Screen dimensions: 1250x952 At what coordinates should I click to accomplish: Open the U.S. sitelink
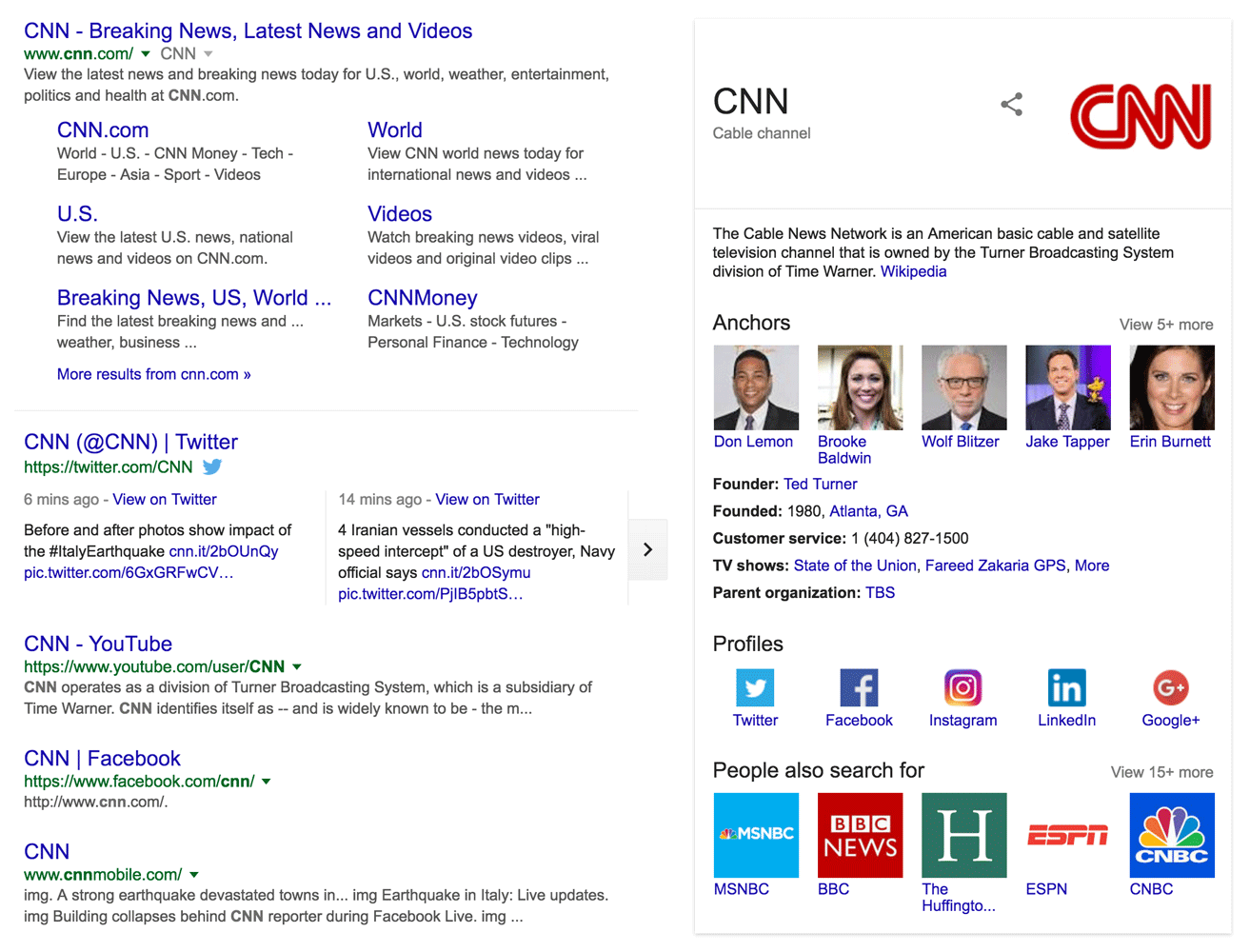coord(77,213)
